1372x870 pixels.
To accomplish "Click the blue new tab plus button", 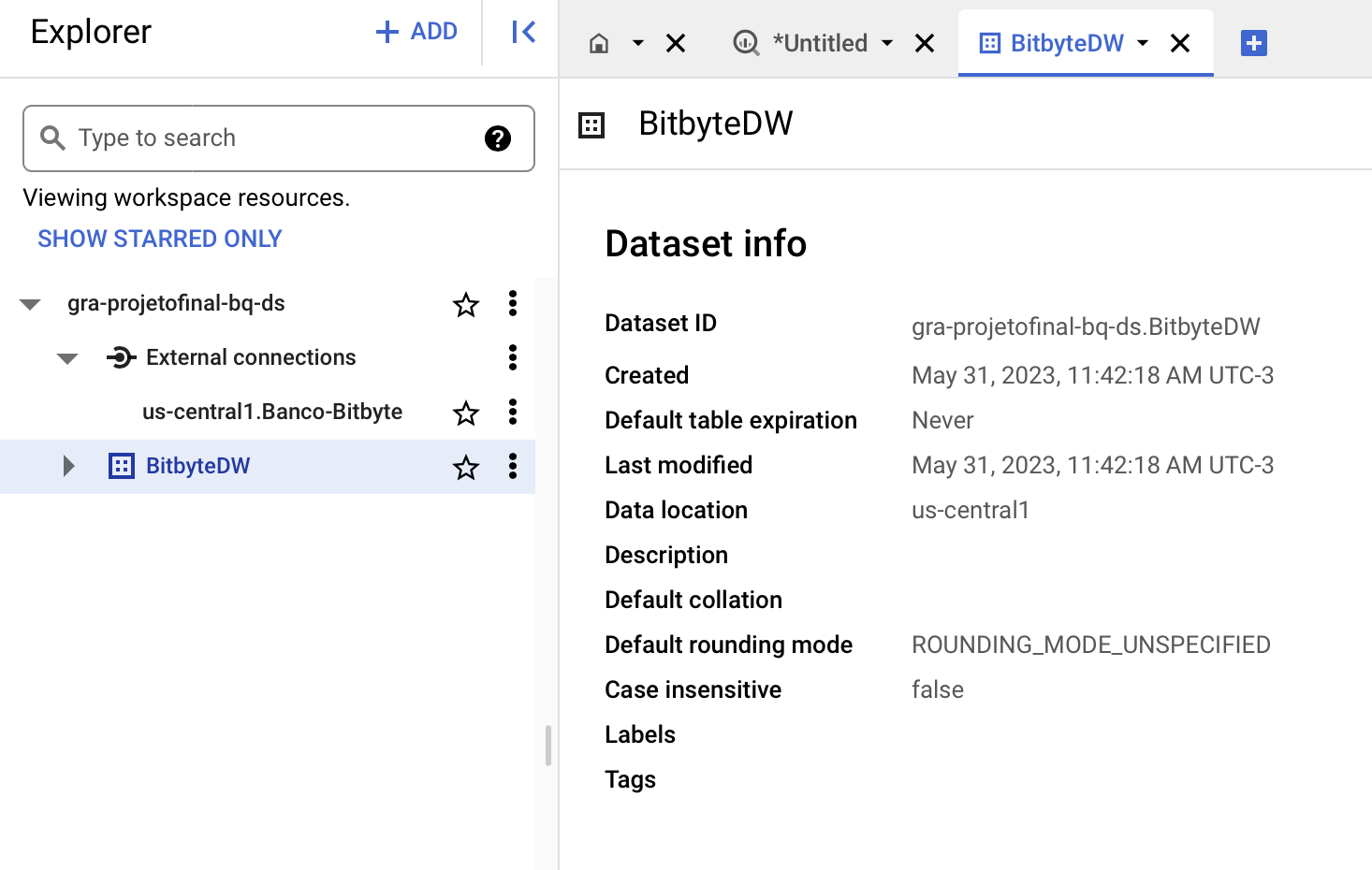I will 1254,43.
